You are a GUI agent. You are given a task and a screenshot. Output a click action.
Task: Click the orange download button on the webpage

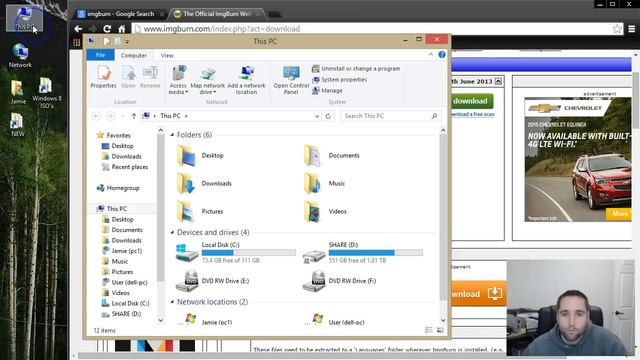(478, 293)
